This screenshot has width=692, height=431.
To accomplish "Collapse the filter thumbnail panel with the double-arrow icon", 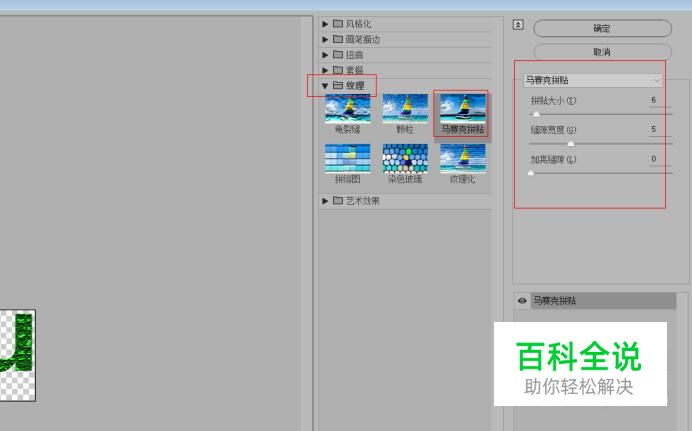I will click(518, 25).
